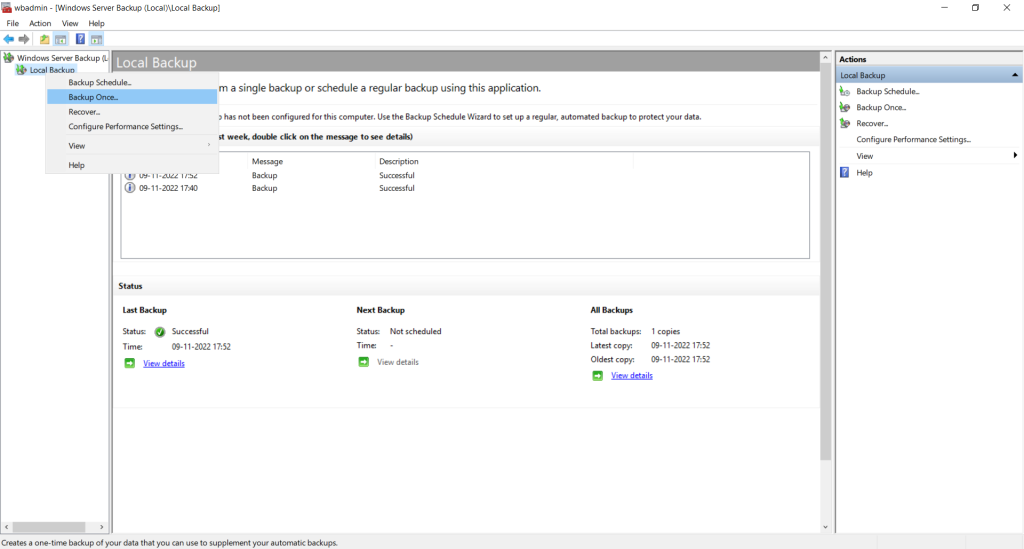Image resolution: width=1024 pixels, height=549 pixels.
Task: Click green arrow icon under Last Backup
Action: (x=129, y=363)
